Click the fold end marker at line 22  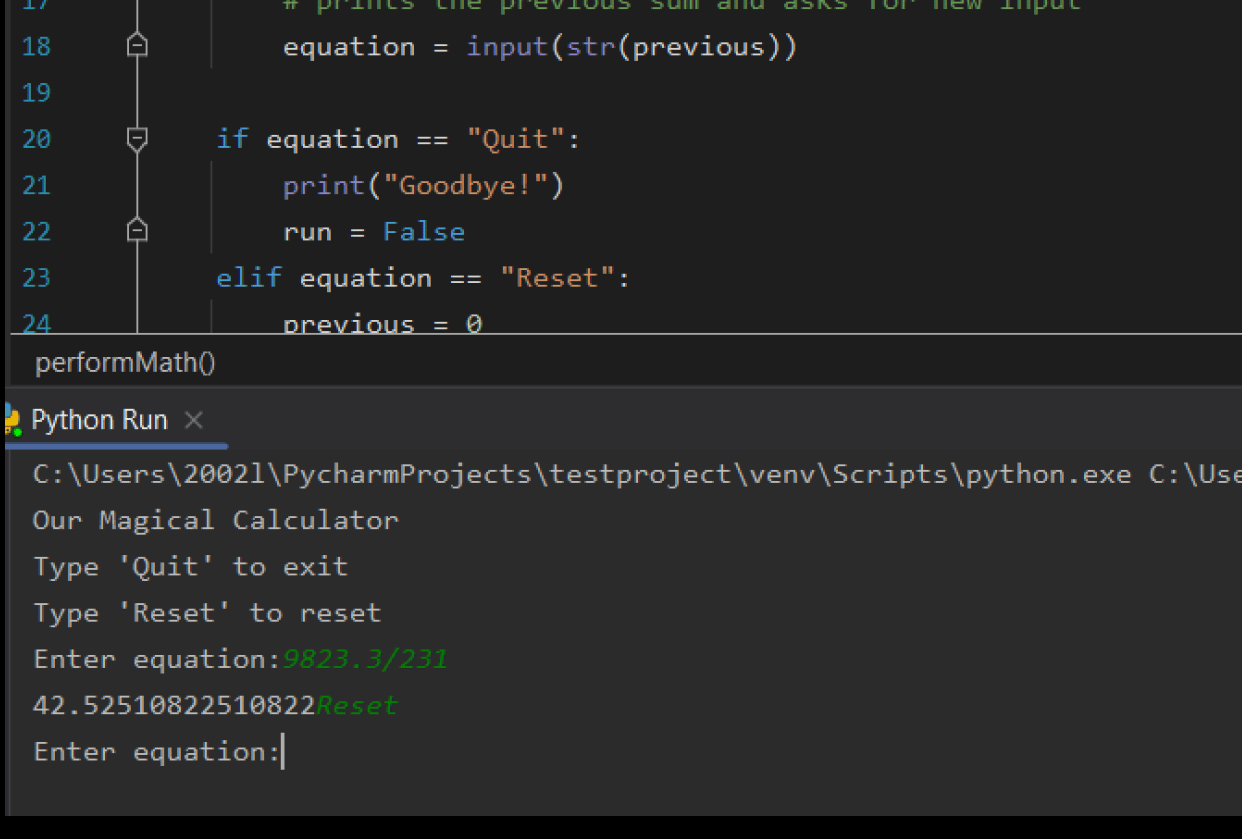point(138,231)
